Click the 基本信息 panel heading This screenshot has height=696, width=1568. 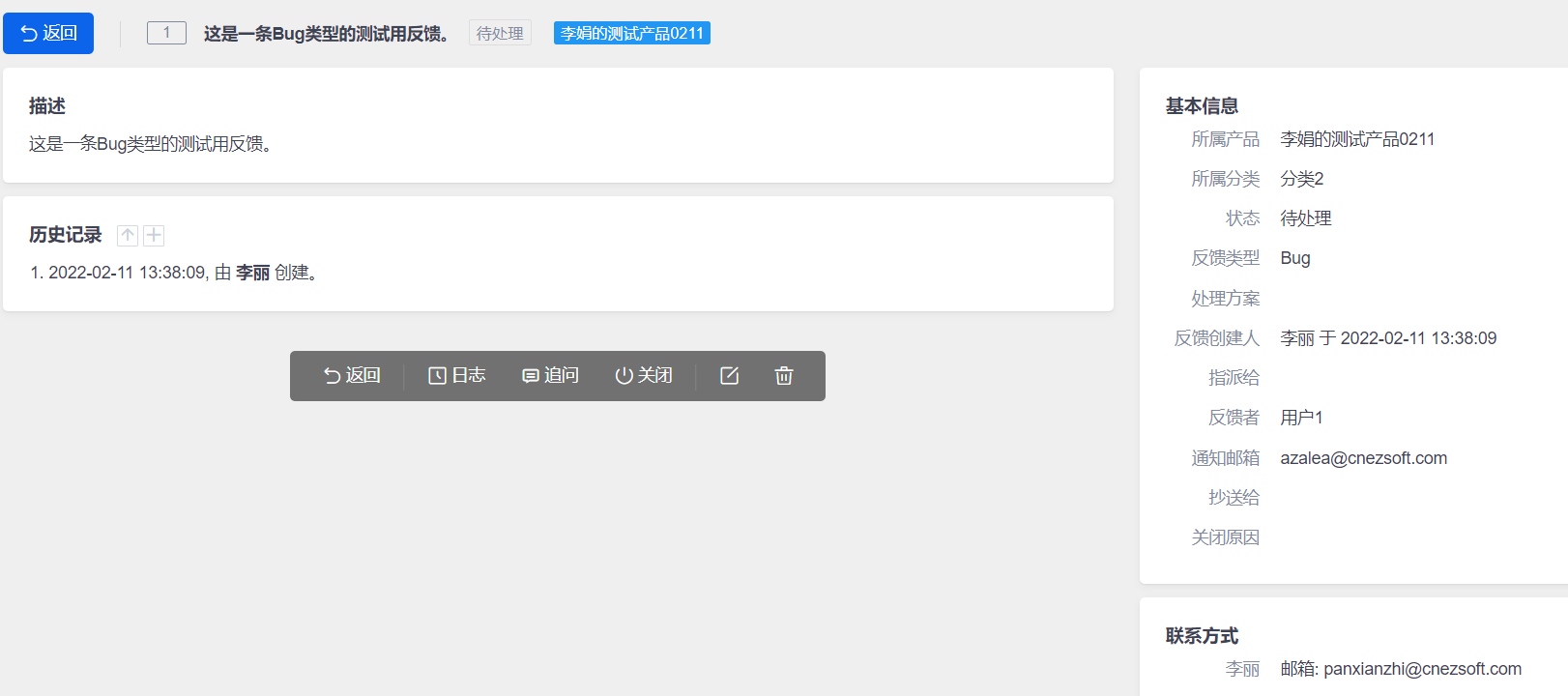pos(1202,106)
